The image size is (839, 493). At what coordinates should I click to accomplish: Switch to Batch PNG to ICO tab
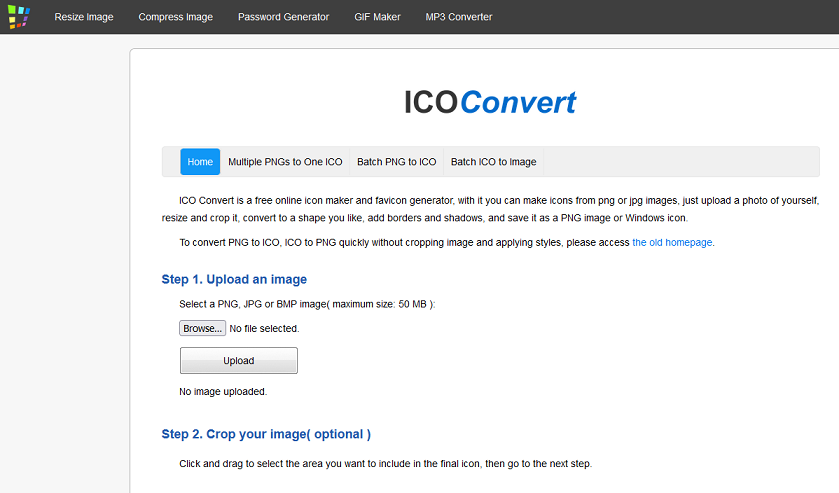[396, 162]
